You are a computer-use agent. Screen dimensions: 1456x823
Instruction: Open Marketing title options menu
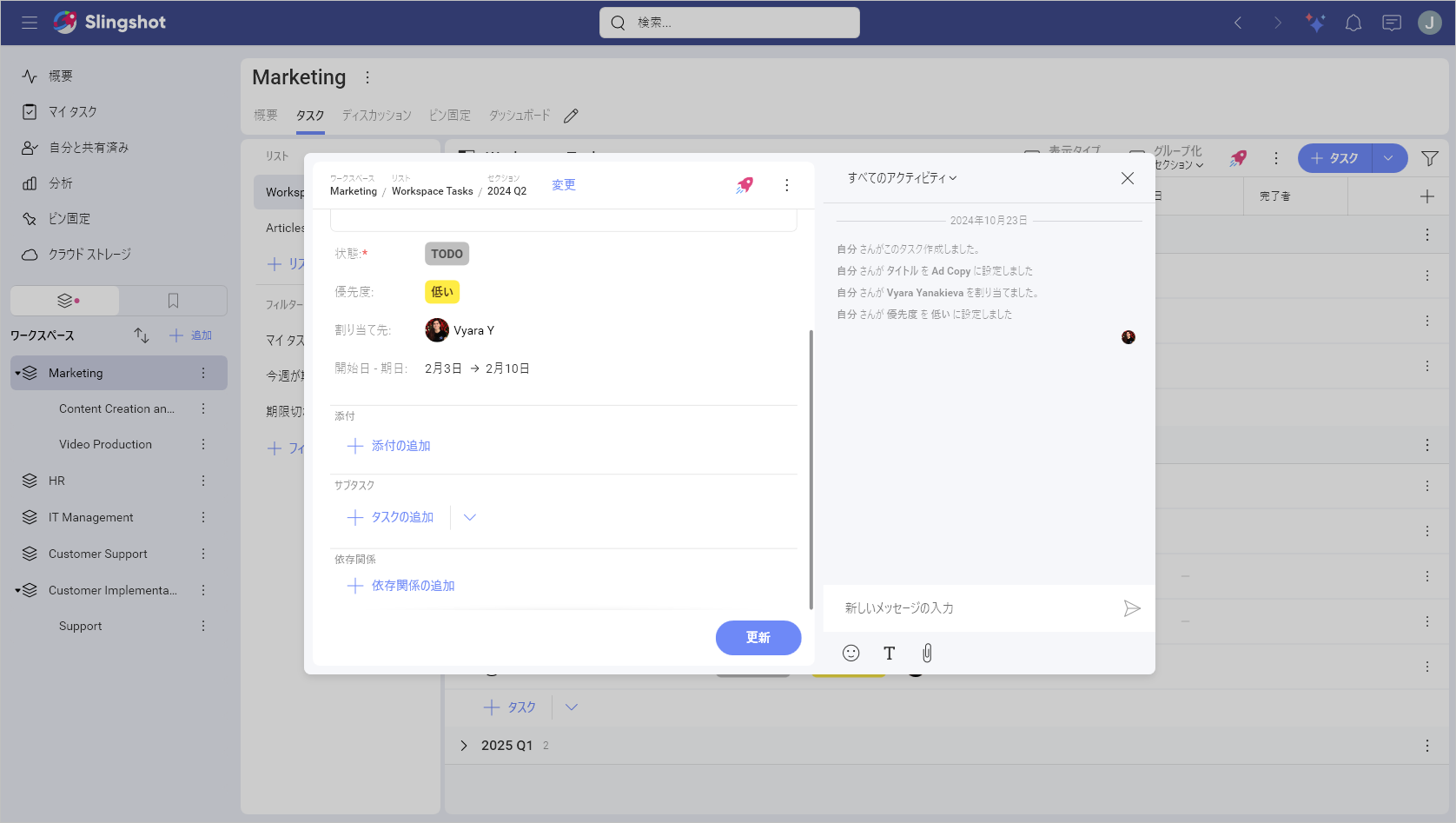(x=367, y=77)
